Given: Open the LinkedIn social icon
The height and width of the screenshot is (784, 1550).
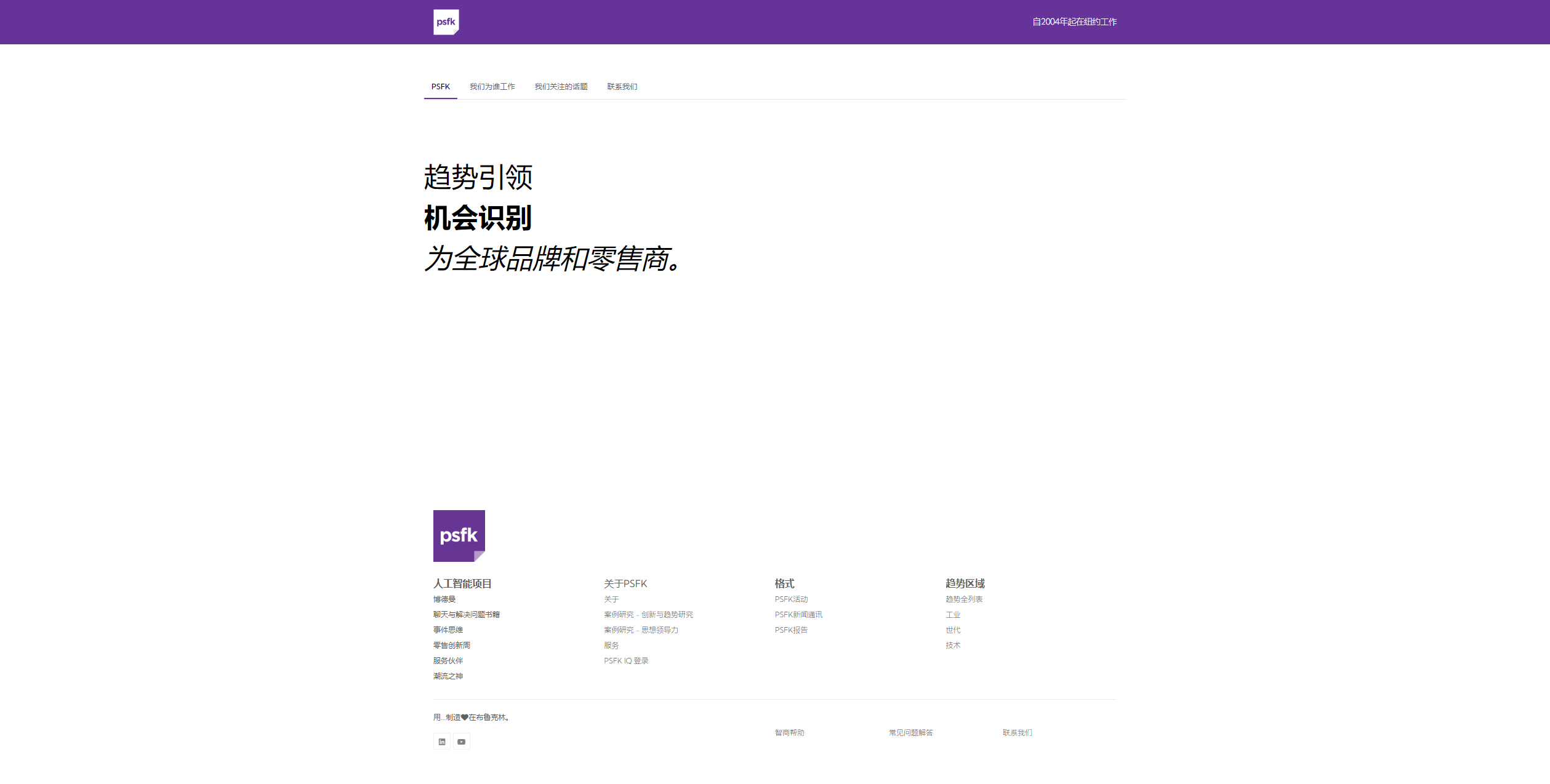Looking at the screenshot, I should 441,741.
